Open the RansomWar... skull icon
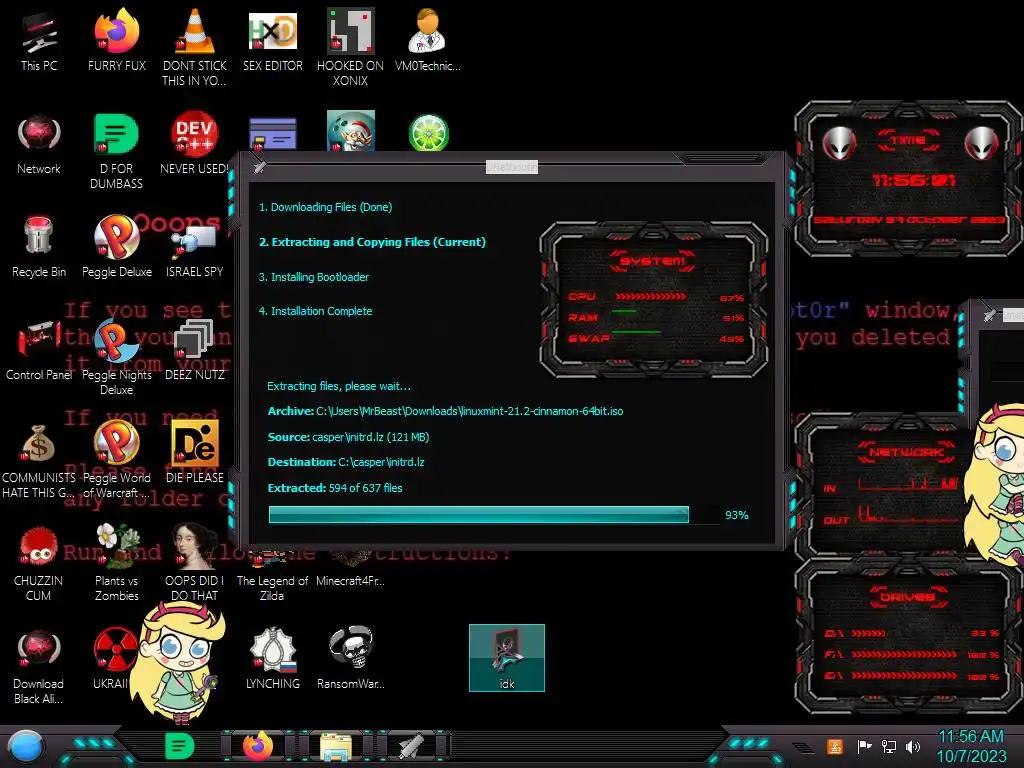The image size is (1024, 768). pos(351,658)
